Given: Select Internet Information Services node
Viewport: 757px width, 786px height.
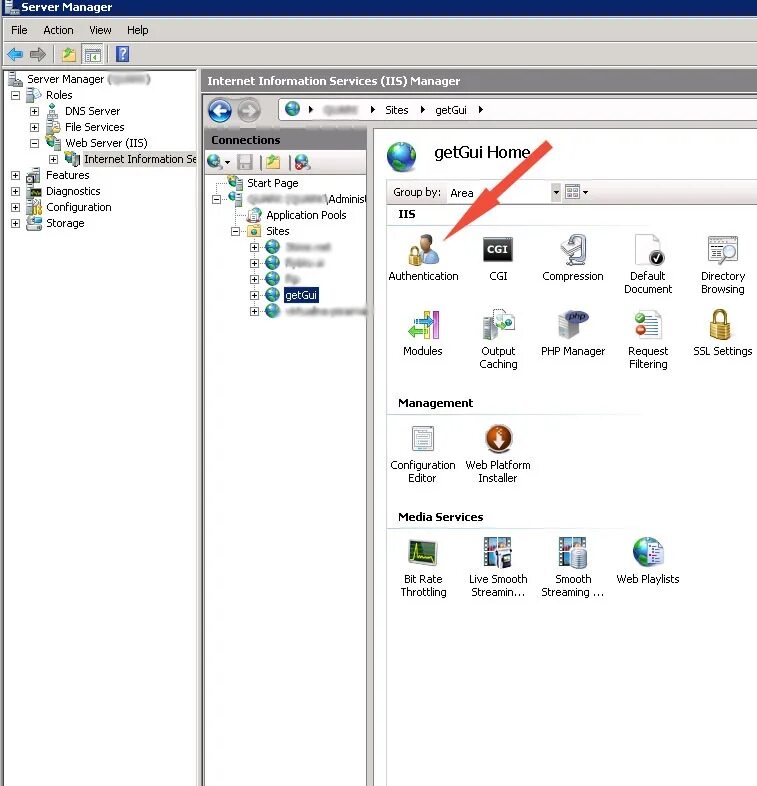Looking at the screenshot, I should 140,159.
